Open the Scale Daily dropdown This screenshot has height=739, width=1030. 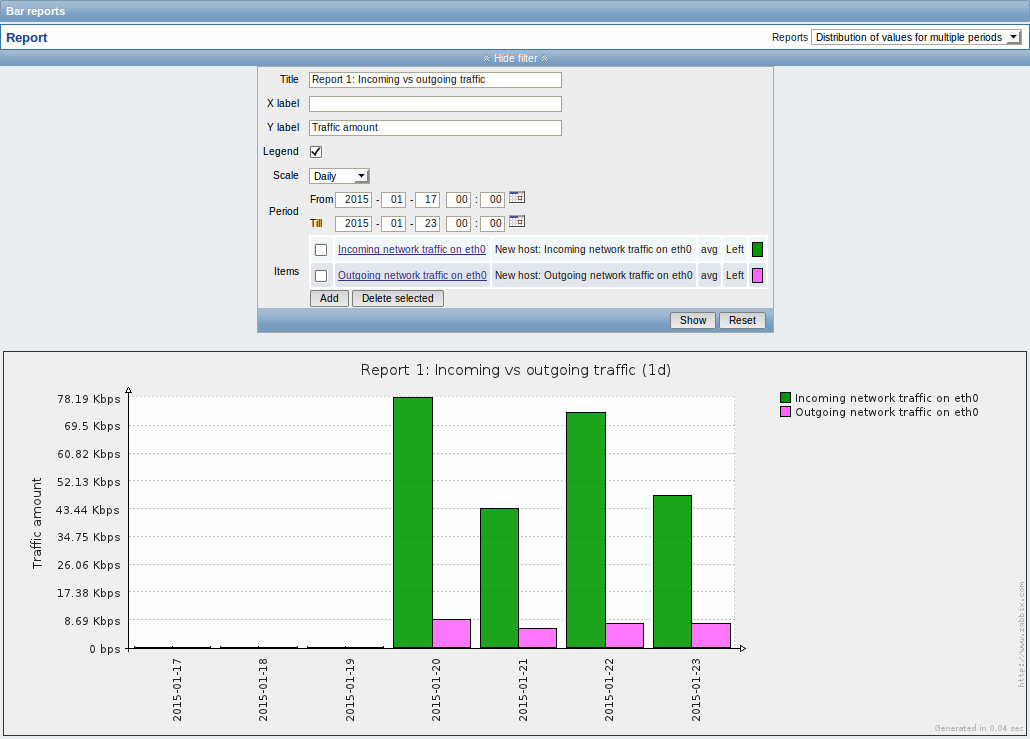coord(339,176)
